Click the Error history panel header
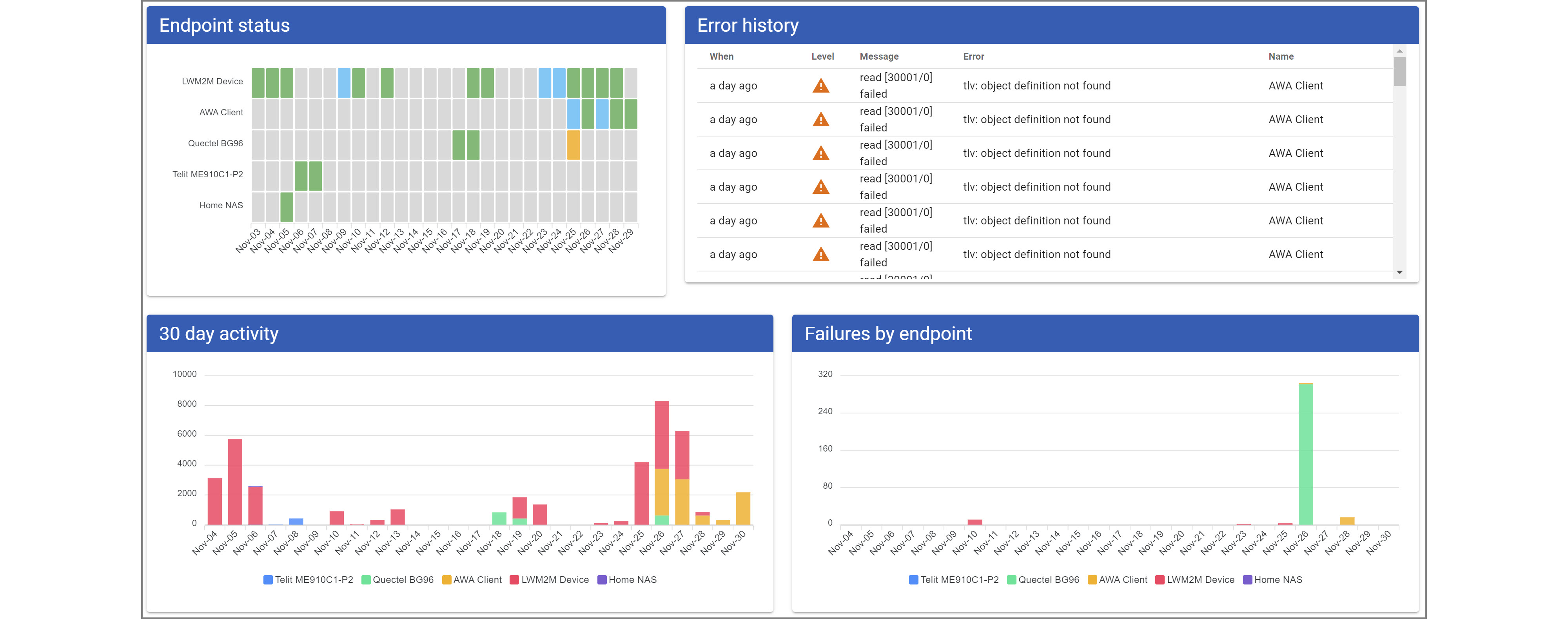 click(x=749, y=25)
